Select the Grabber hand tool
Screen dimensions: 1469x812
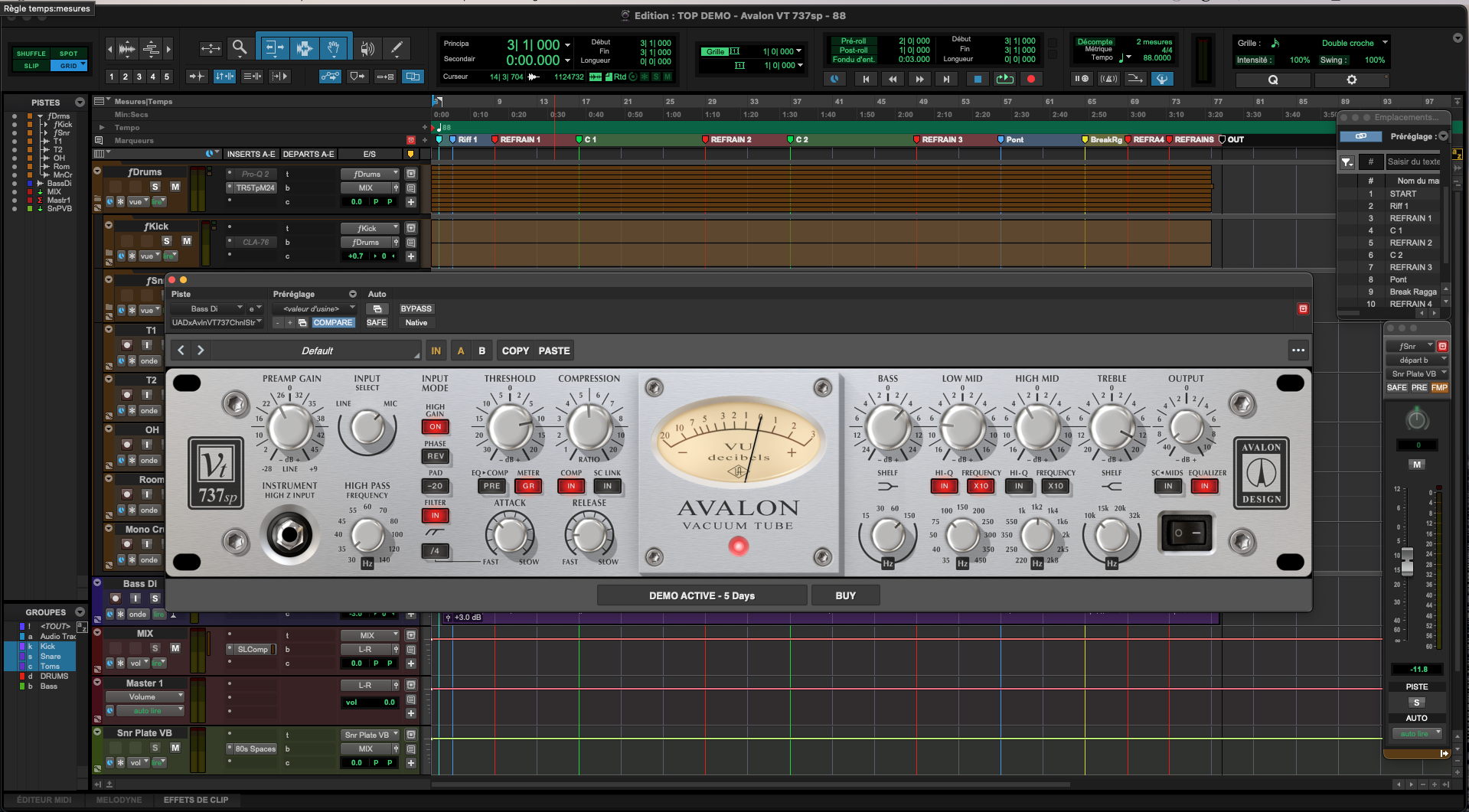(x=335, y=48)
